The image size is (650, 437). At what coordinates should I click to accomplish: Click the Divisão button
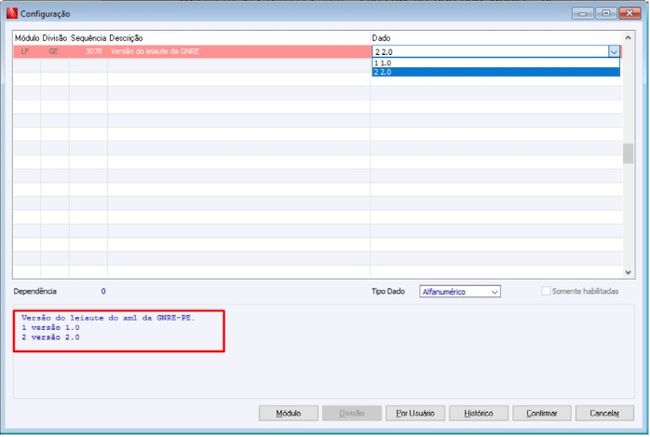352,413
